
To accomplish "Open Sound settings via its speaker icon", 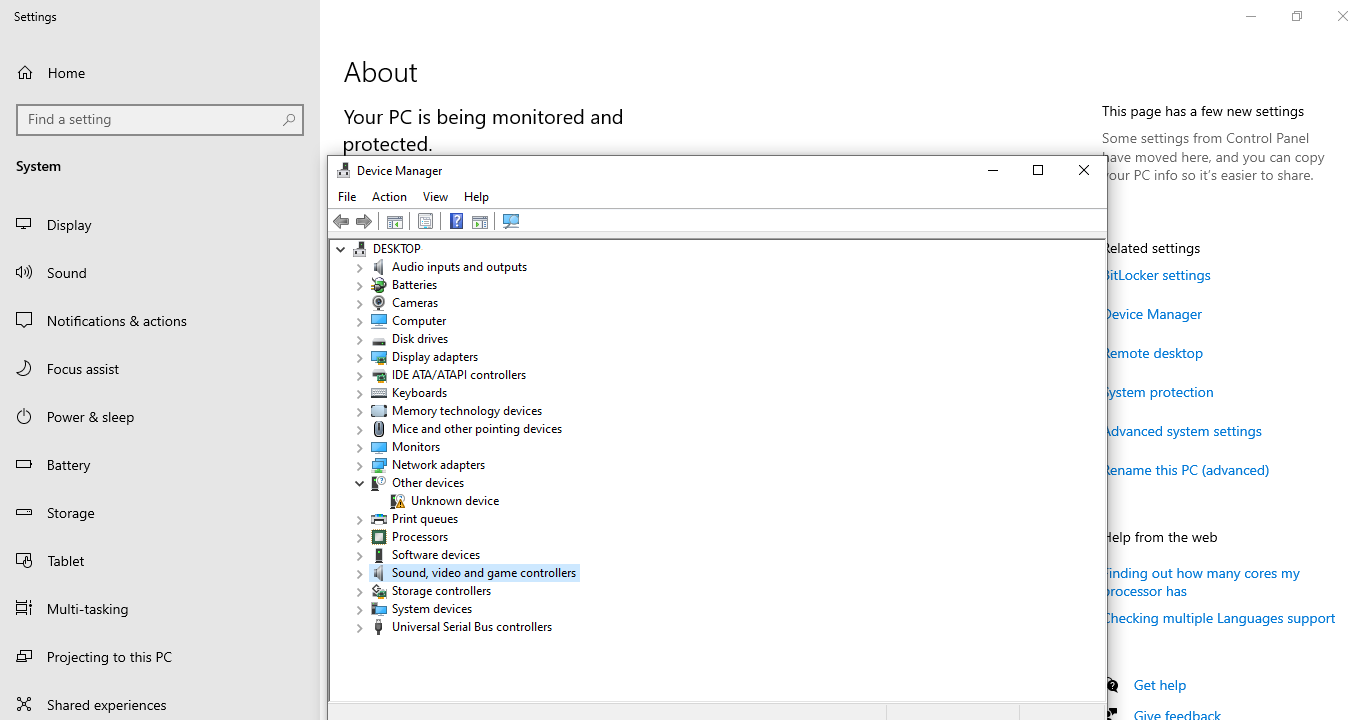I will [x=24, y=273].
